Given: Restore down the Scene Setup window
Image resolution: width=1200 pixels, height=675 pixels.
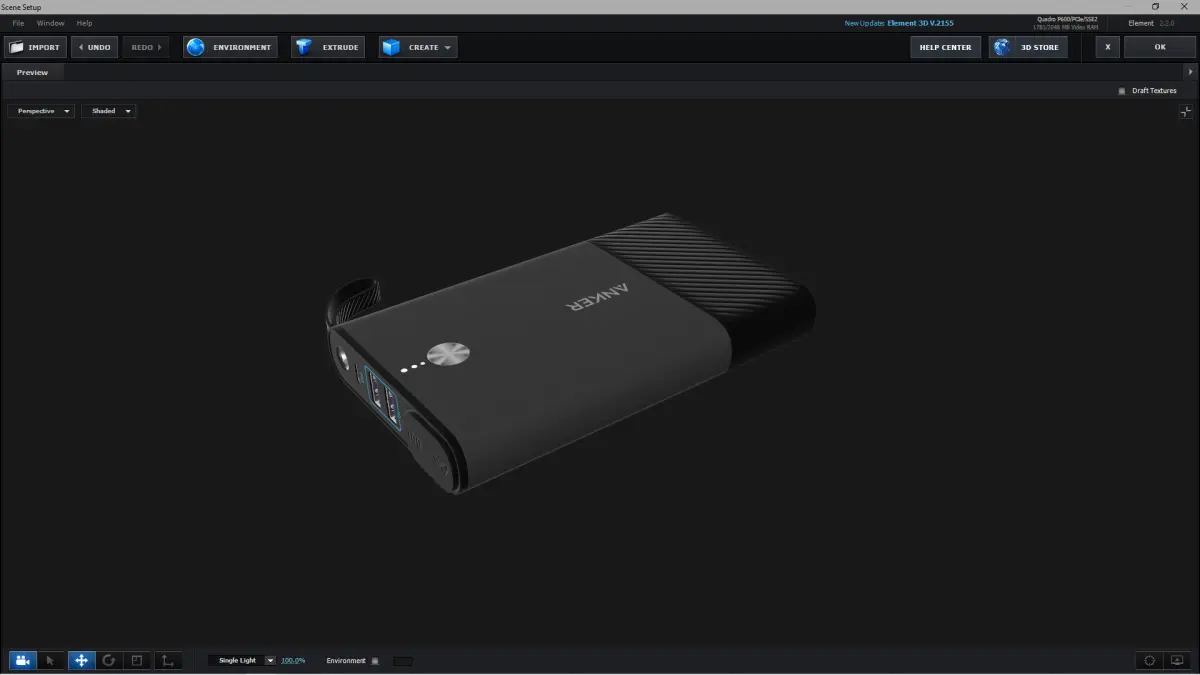Looking at the screenshot, I should pos(1155,6).
